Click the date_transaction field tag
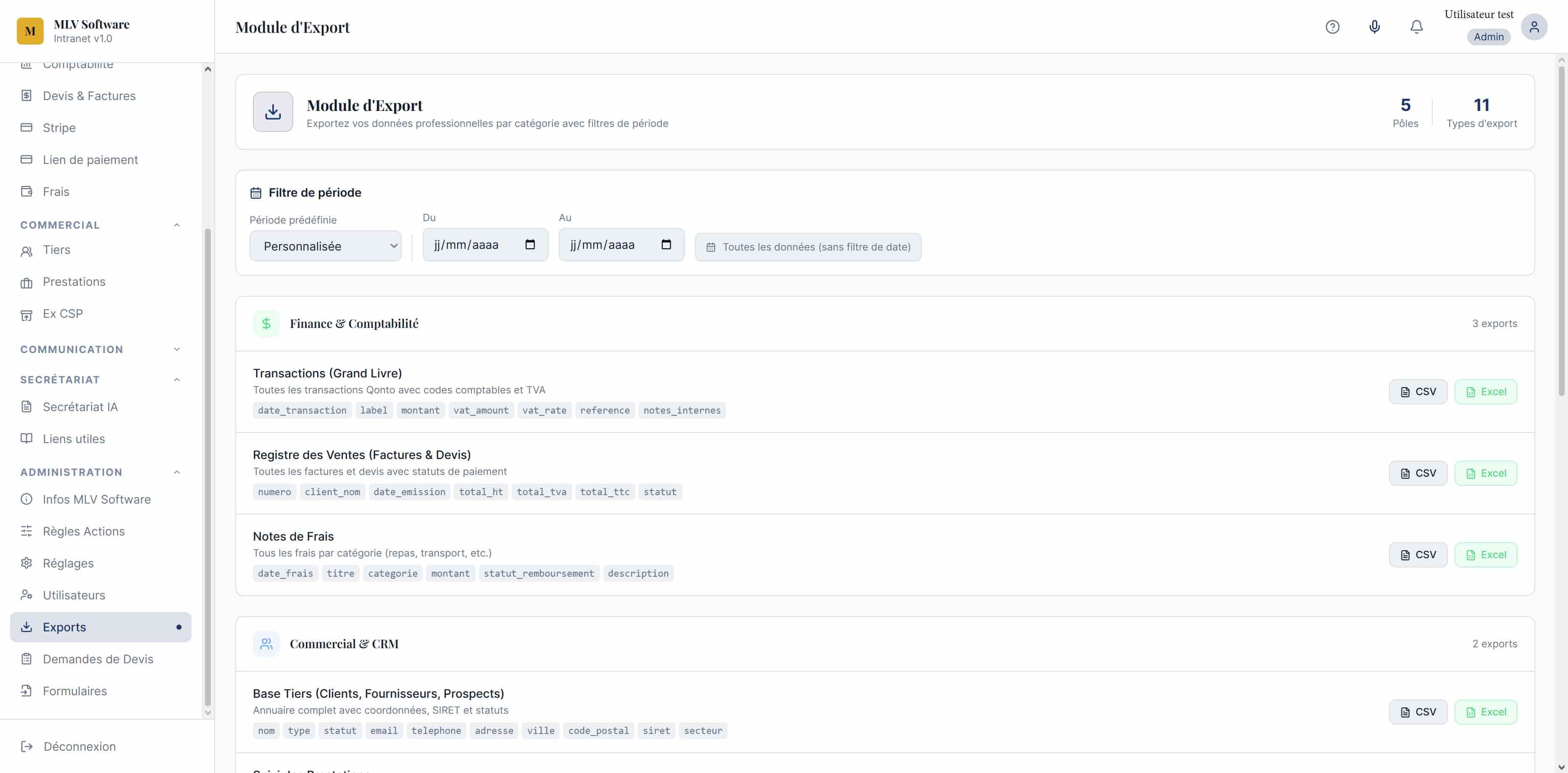 point(302,411)
